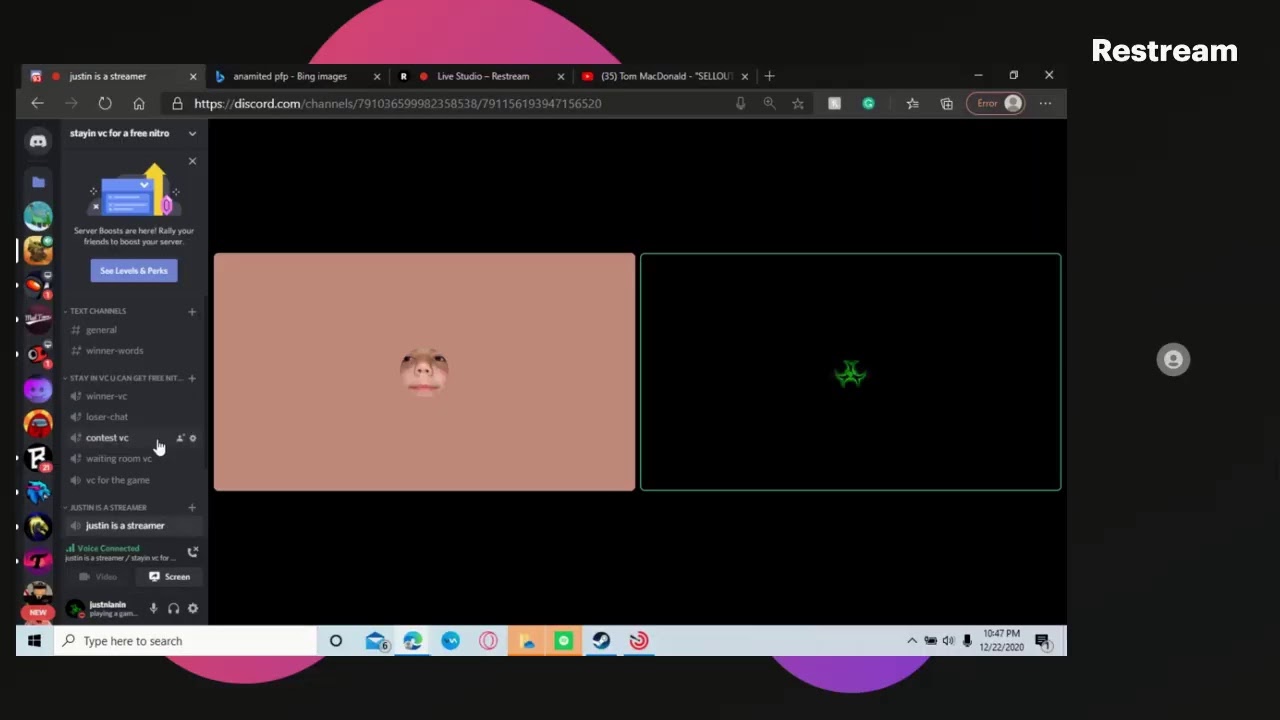
Task: Add a channel under TEXT CHANNELS
Action: coord(192,311)
